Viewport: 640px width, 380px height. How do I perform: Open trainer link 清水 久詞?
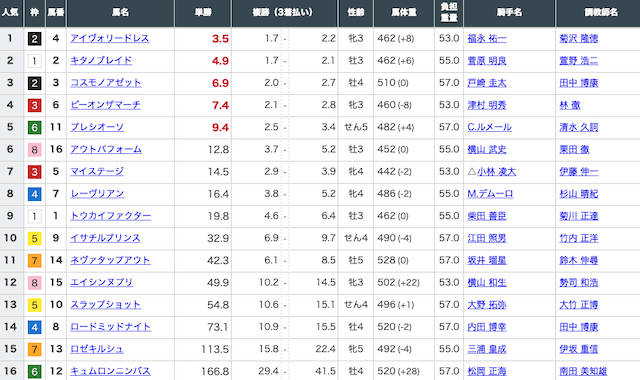[579, 127]
